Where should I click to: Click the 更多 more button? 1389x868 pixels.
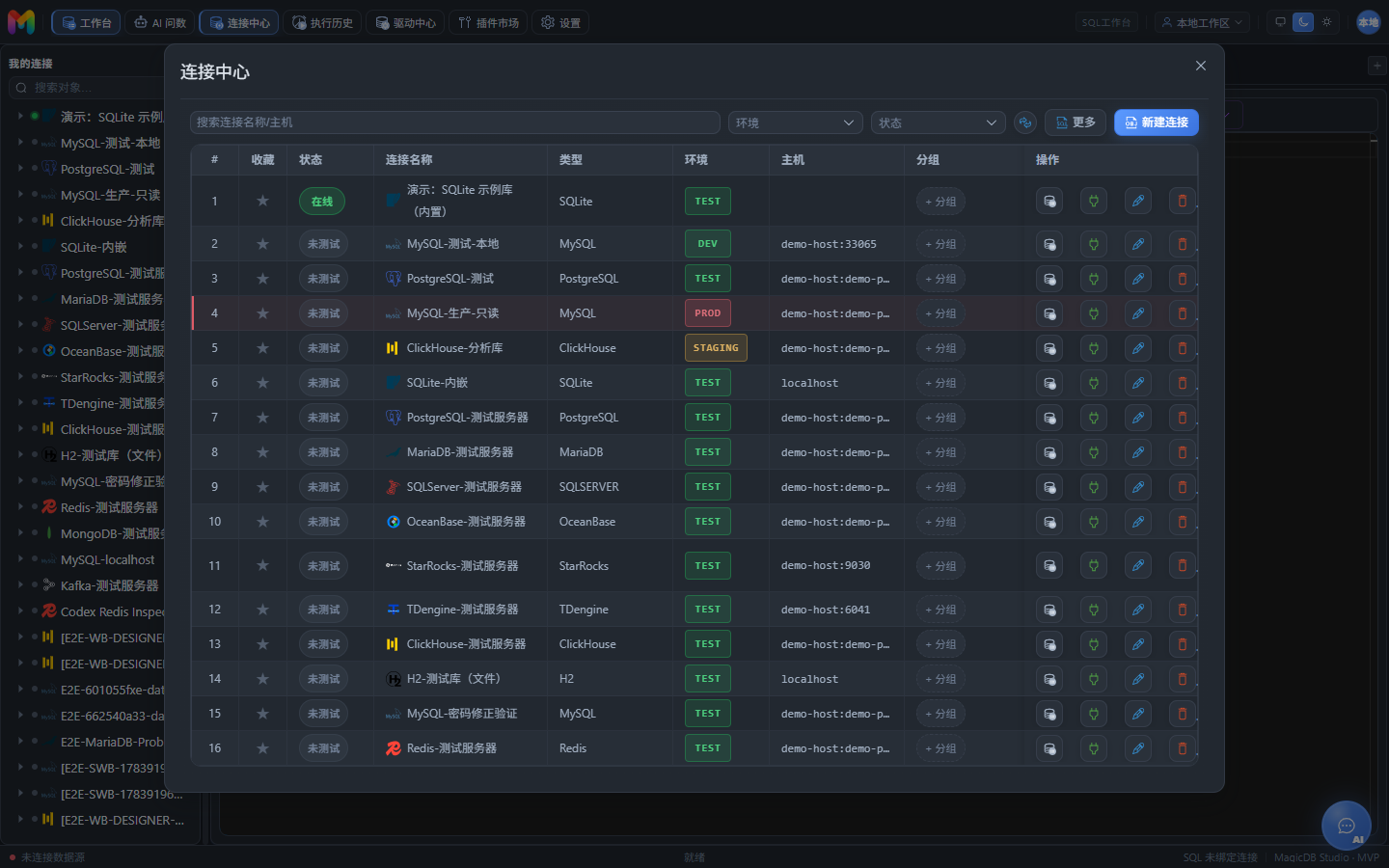click(1076, 122)
